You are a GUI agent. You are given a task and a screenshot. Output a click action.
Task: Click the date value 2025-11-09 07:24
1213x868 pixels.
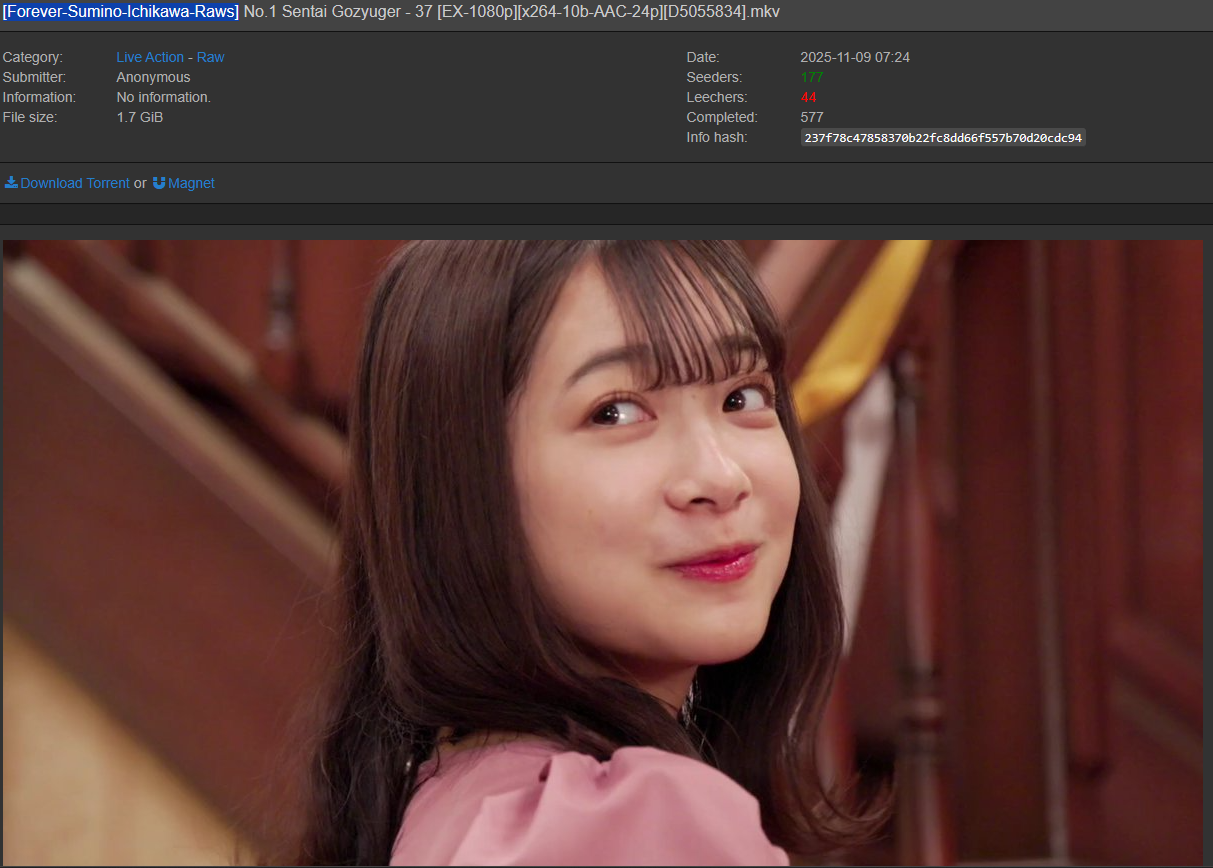tap(855, 57)
